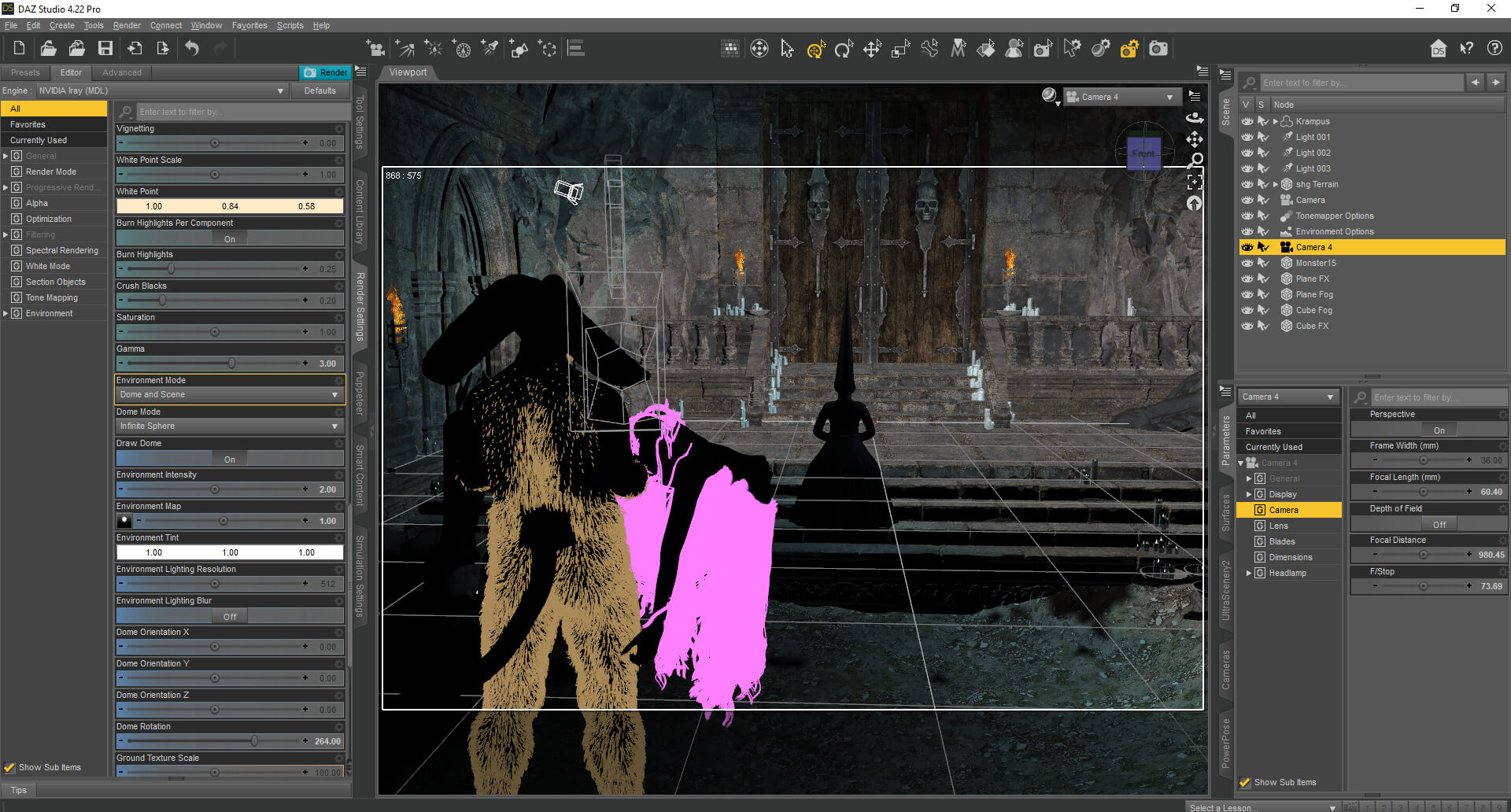Image resolution: width=1511 pixels, height=812 pixels.
Task: Open the Render menu
Action: (x=126, y=25)
